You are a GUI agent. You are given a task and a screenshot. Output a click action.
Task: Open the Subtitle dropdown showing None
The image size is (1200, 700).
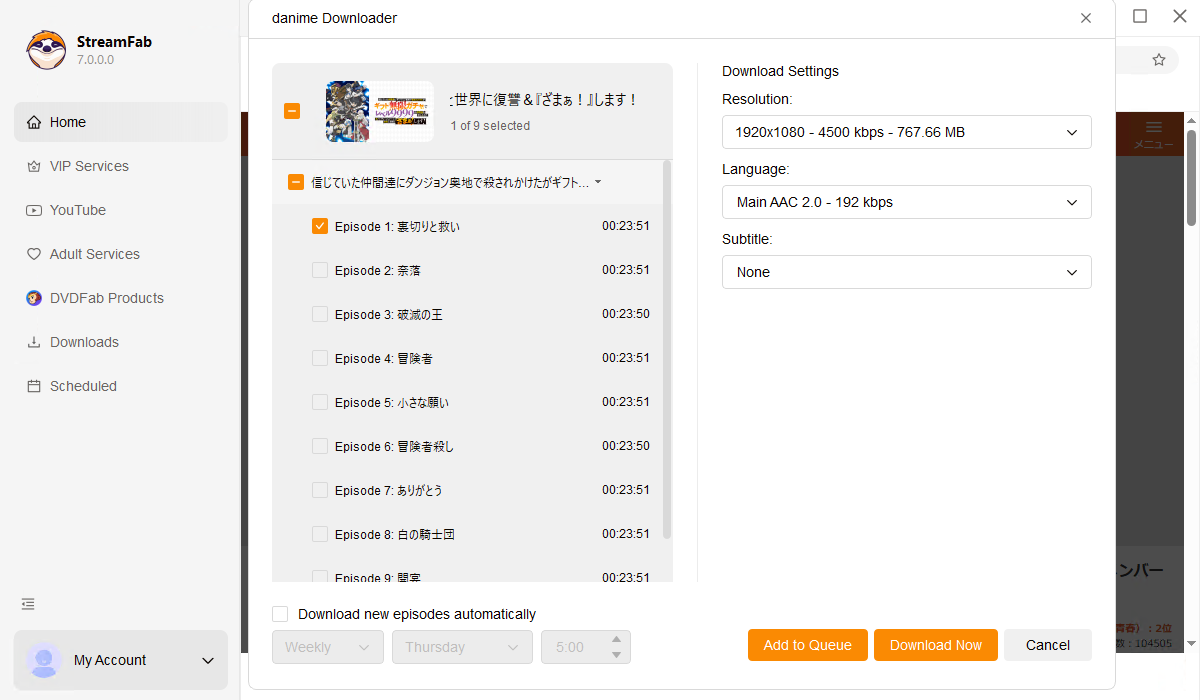(x=905, y=272)
